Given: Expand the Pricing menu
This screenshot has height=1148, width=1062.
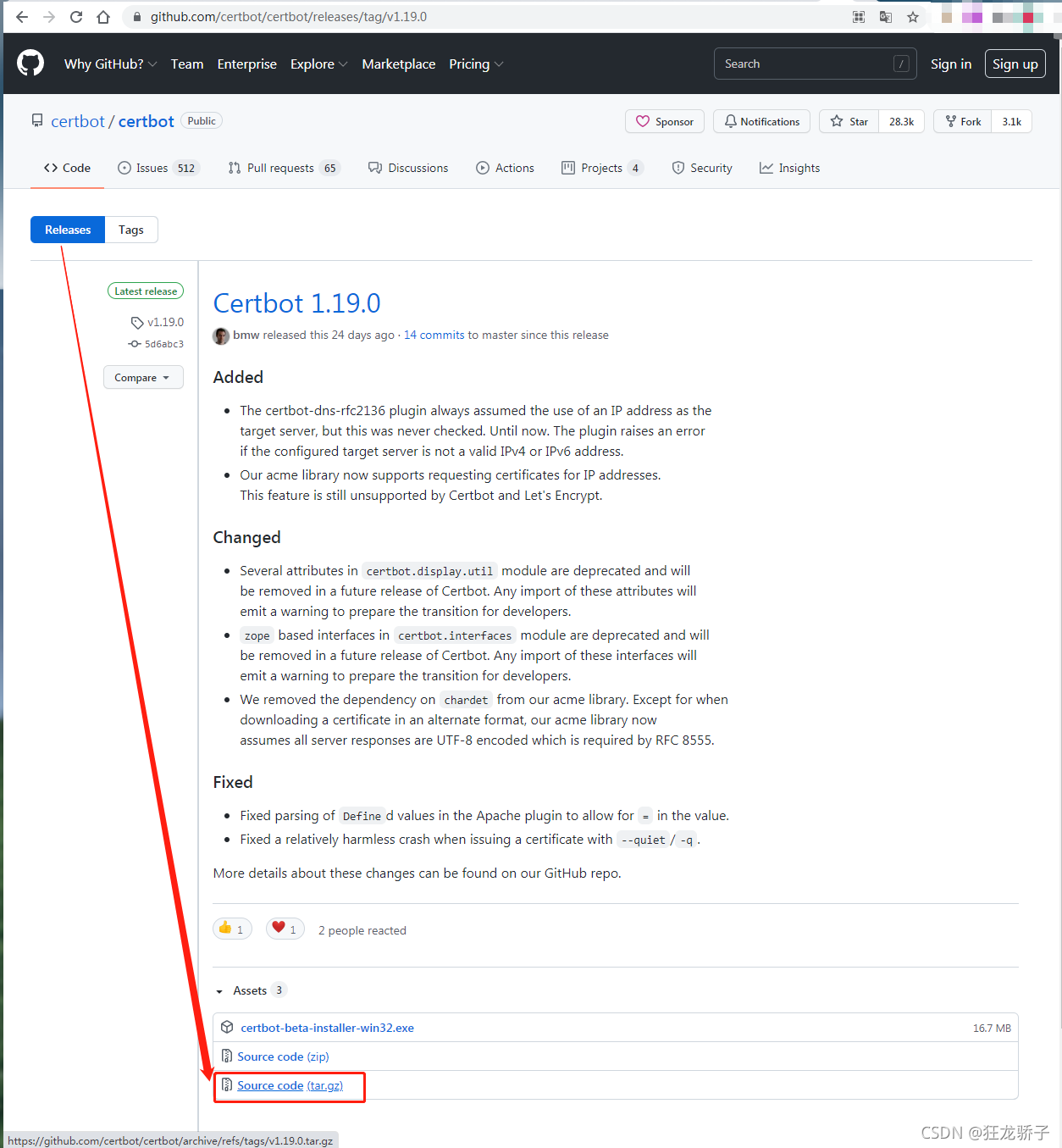Looking at the screenshot, I should (476, 64).
